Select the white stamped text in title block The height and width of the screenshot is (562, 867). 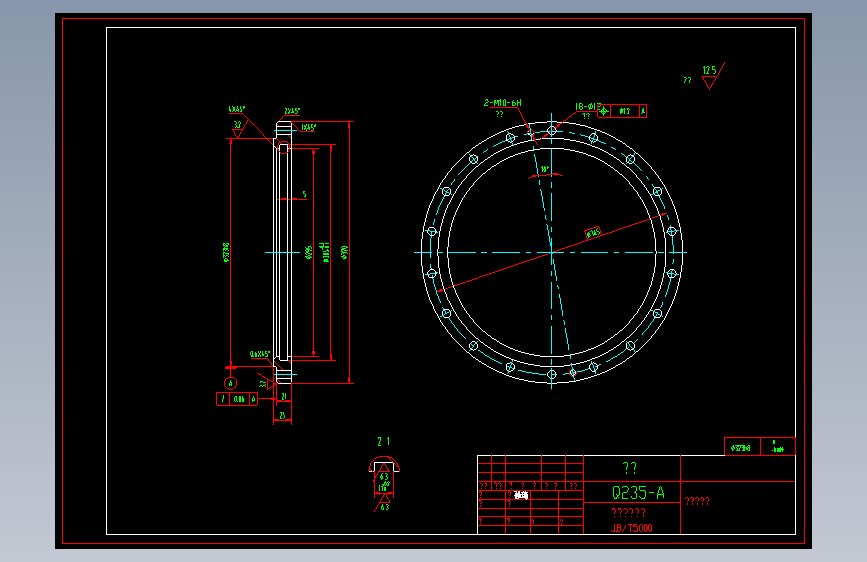[521, 496]
